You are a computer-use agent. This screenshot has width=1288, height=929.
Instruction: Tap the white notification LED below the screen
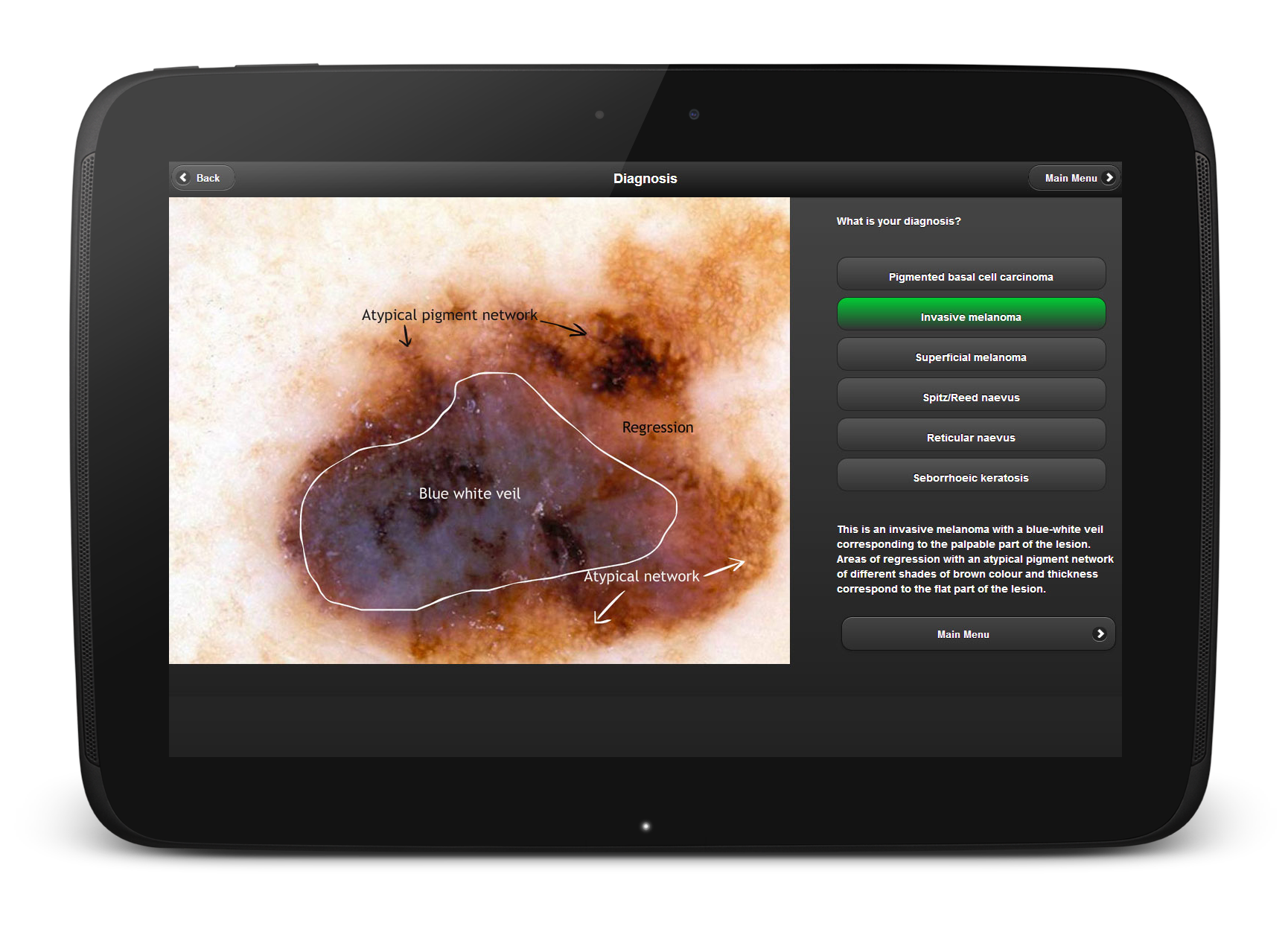[645, 826]
